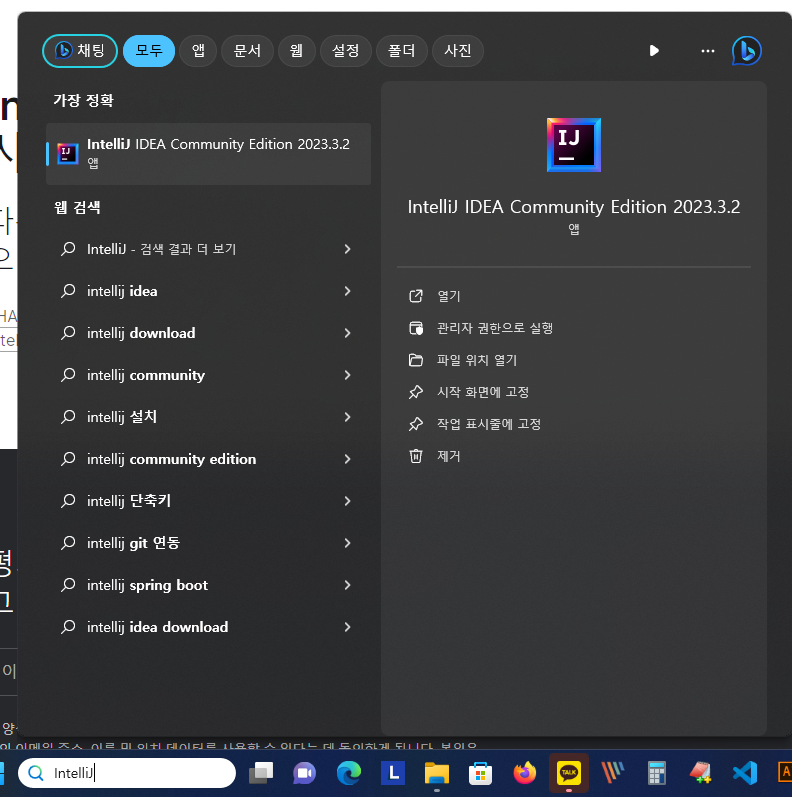
Task: Switch to the 웹 filter tab
Action: click(x=296, y=51)
